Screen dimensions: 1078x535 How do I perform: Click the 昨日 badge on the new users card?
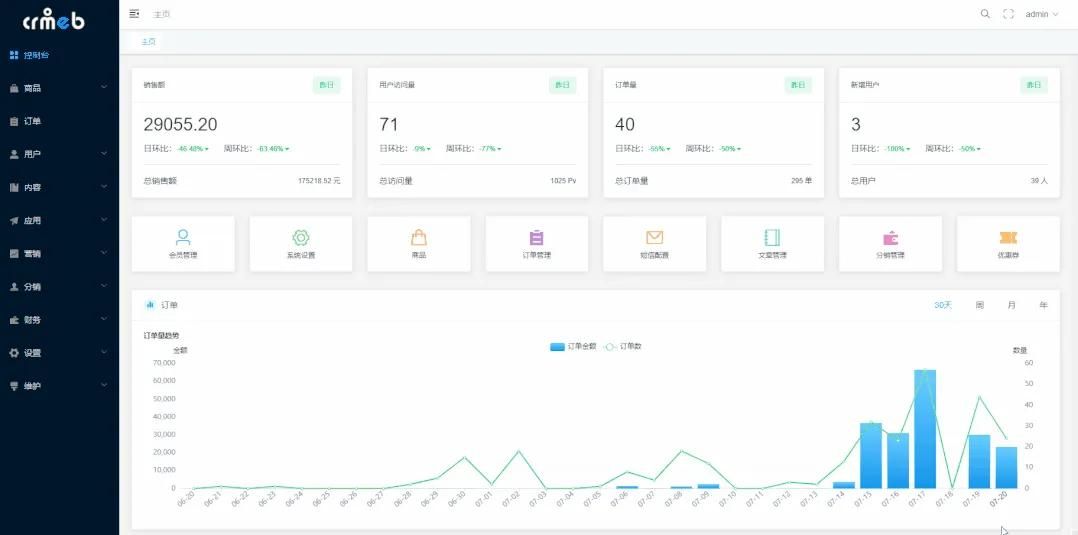point(1033,85)
